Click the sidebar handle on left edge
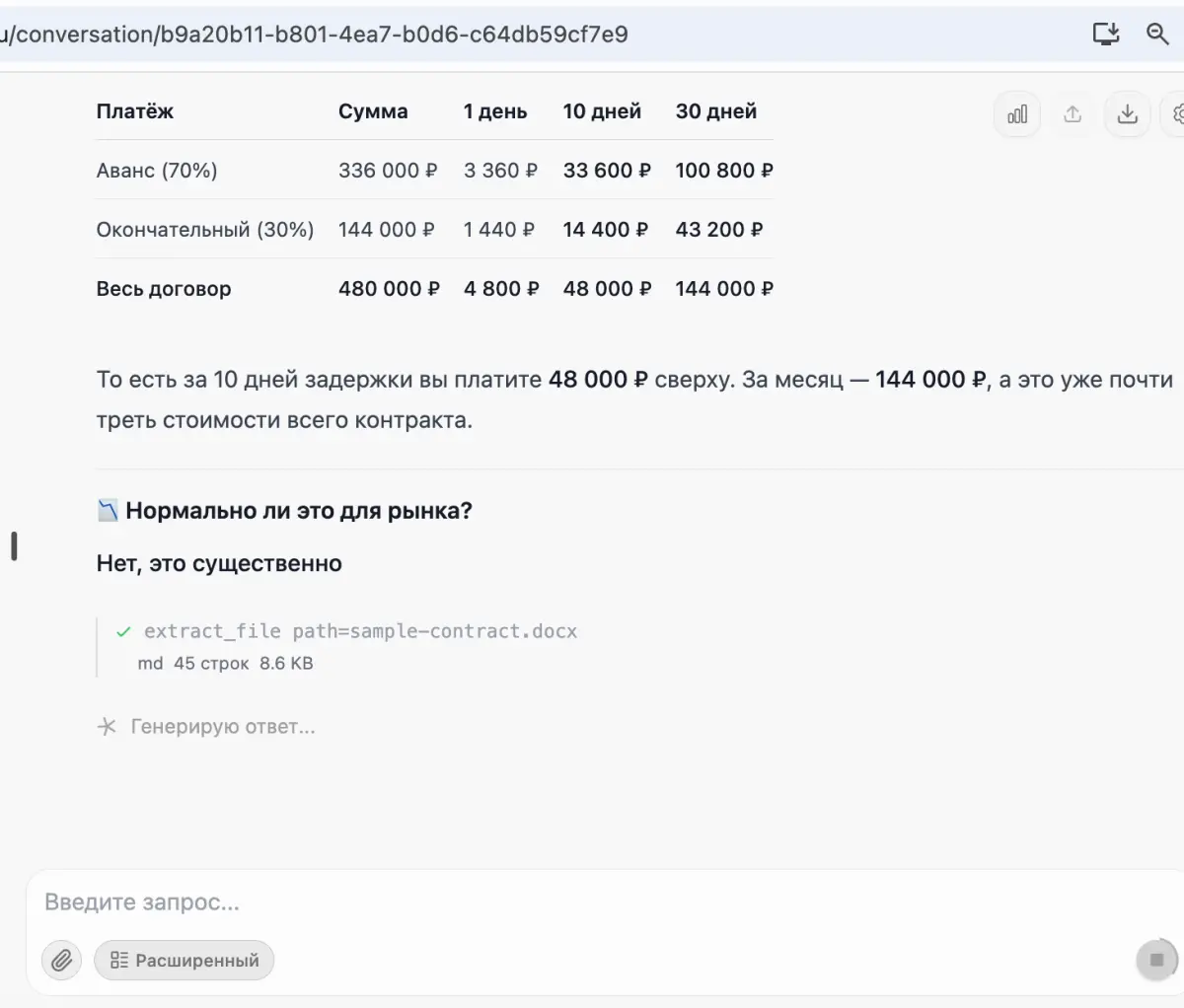This screenshot has width=1184, height=1008. coord(14,546)
